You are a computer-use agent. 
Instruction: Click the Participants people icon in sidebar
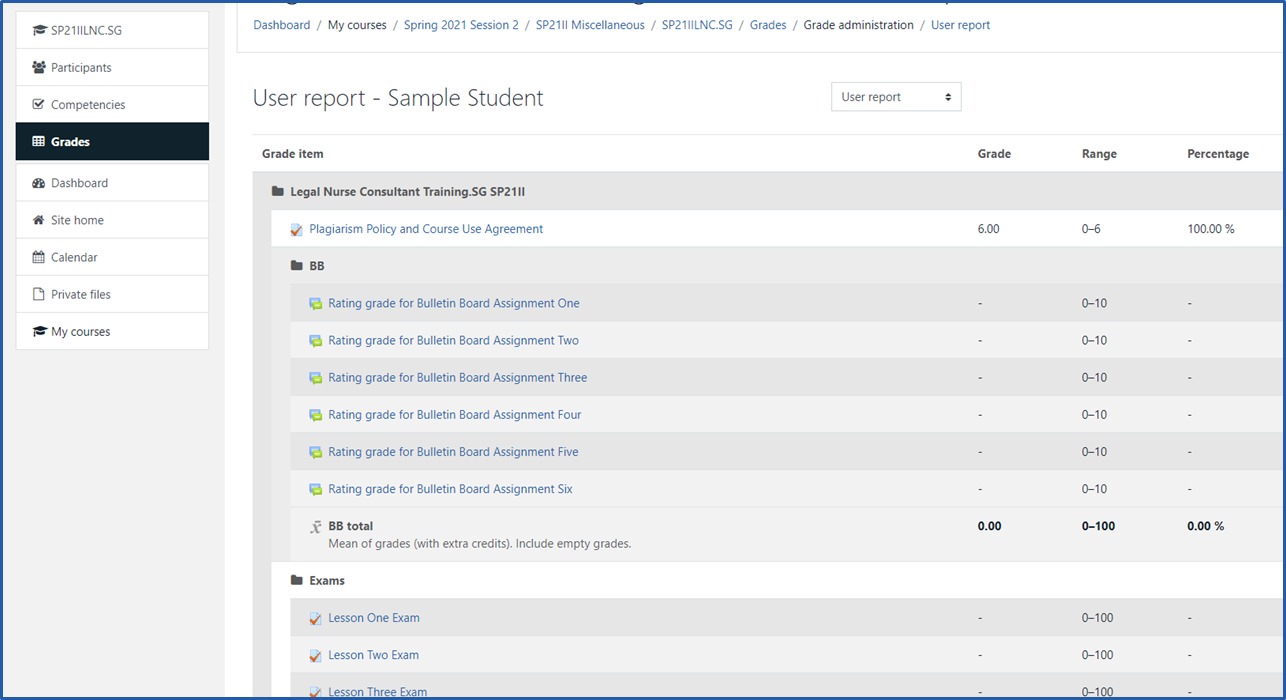[x=39, y=68]
